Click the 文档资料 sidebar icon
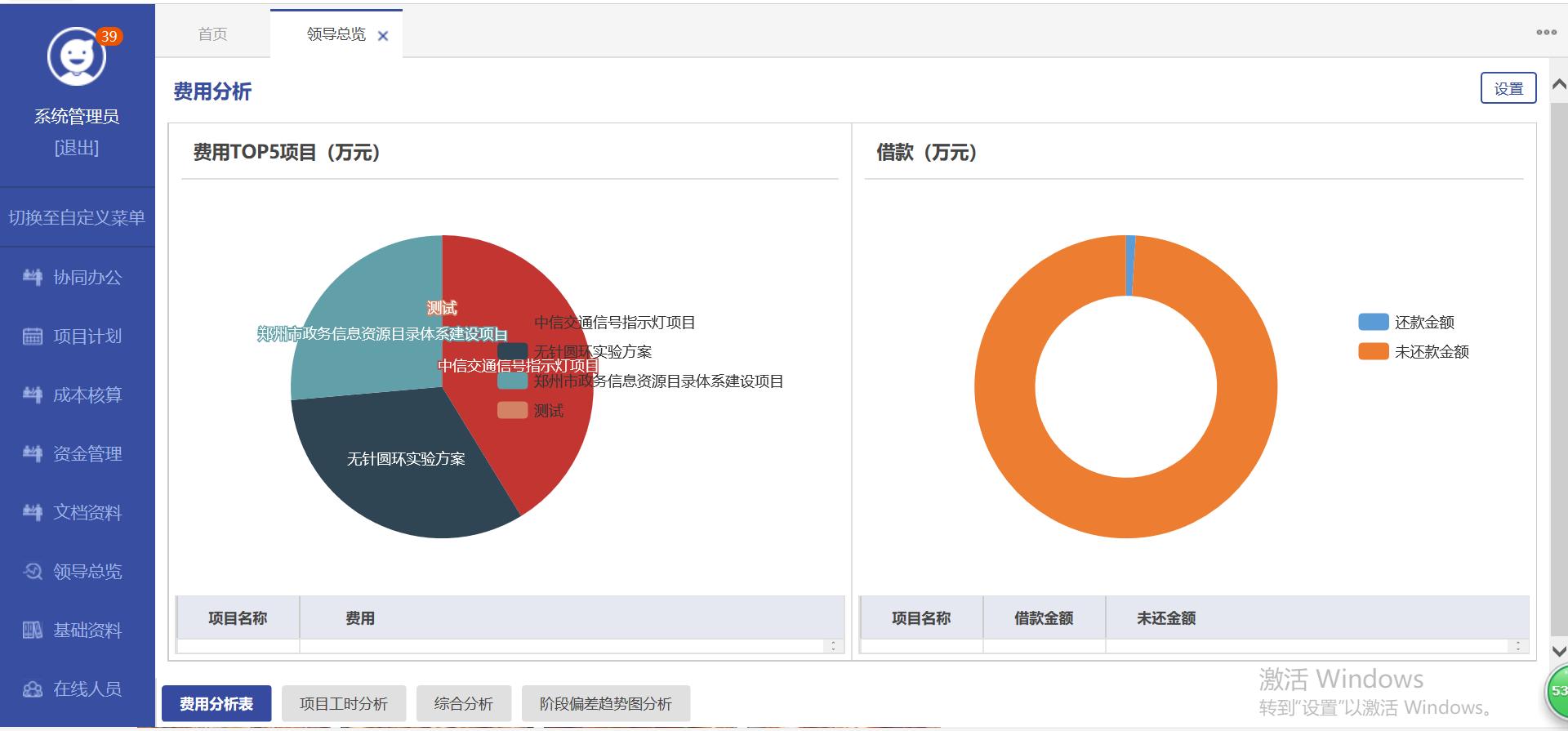1568x731 pixels. (x=33, y=513)
